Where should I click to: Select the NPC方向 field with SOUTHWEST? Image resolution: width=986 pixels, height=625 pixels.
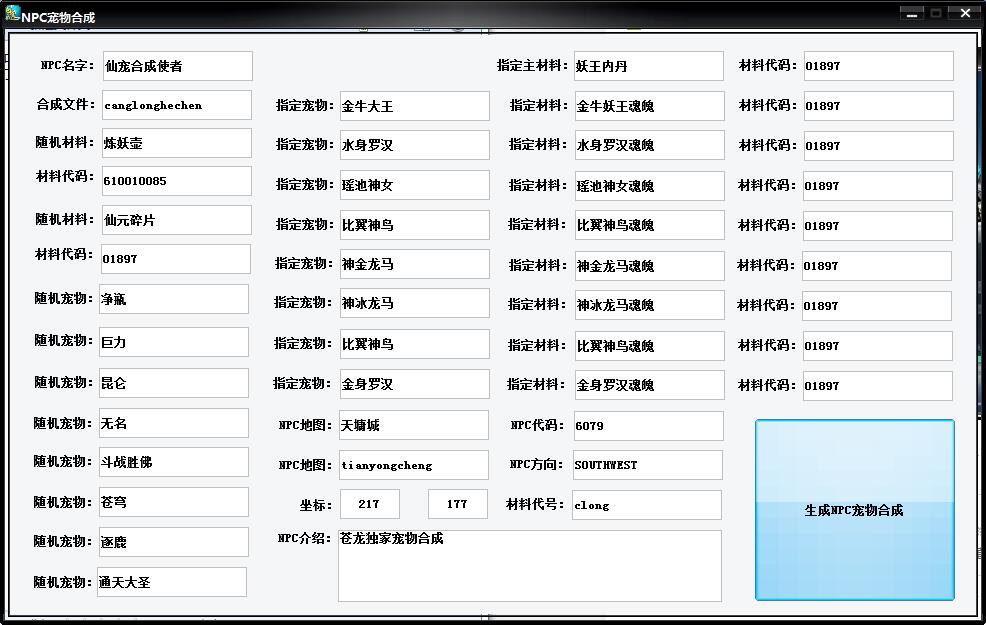point(646,465)
